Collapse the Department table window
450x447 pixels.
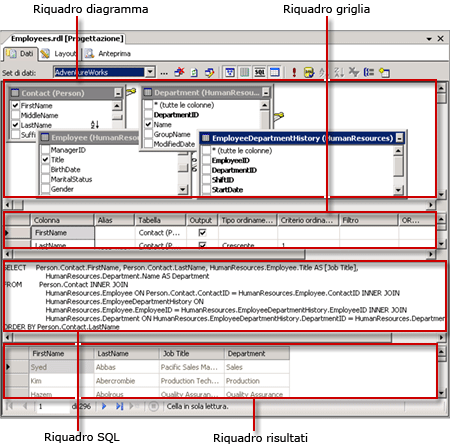[266, 92]
